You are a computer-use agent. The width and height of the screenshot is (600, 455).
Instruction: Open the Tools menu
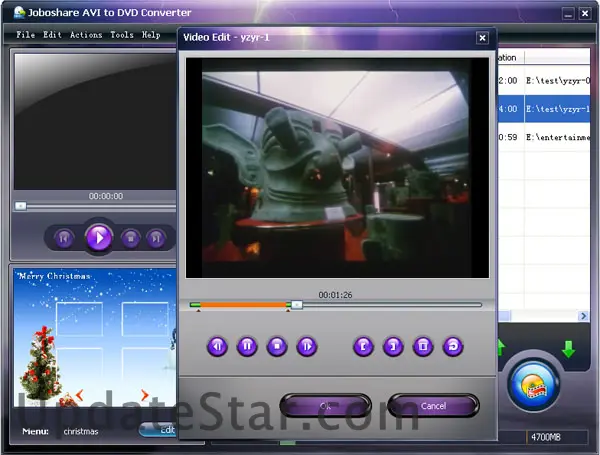coord(121,34)
